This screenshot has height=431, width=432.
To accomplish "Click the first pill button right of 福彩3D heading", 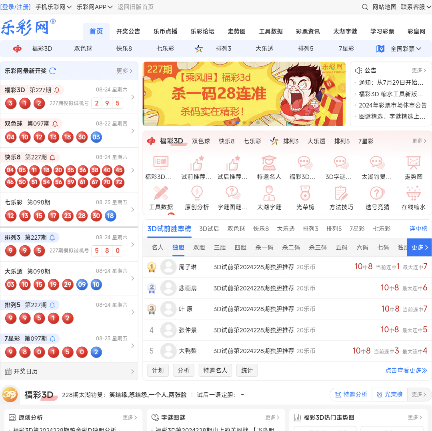I will [x=351, y=395].
